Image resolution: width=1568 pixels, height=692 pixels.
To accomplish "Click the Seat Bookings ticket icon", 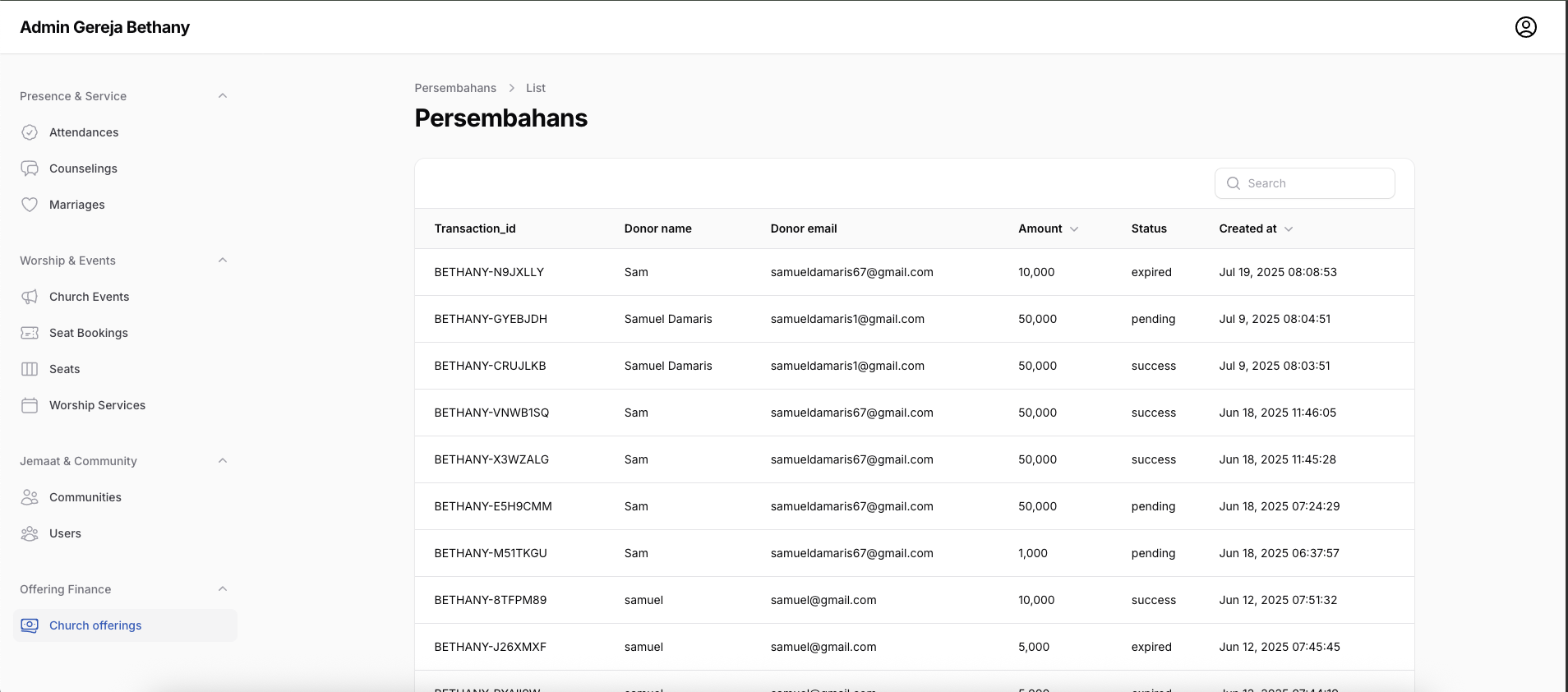I will (30, 333).
